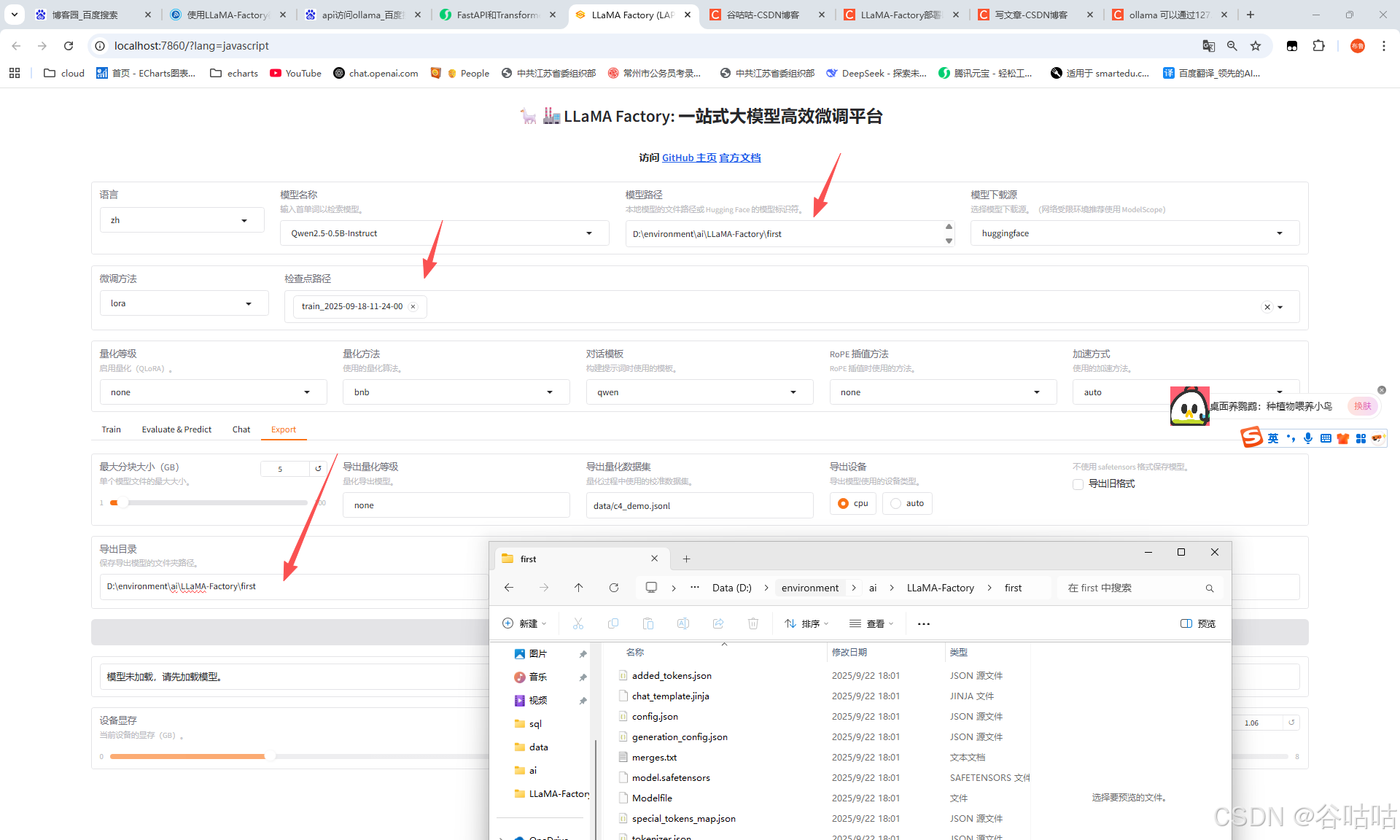Open the lora finetuning method dropdown
This screenshot has height=840, width=1400.
click(x=184, y=303)
